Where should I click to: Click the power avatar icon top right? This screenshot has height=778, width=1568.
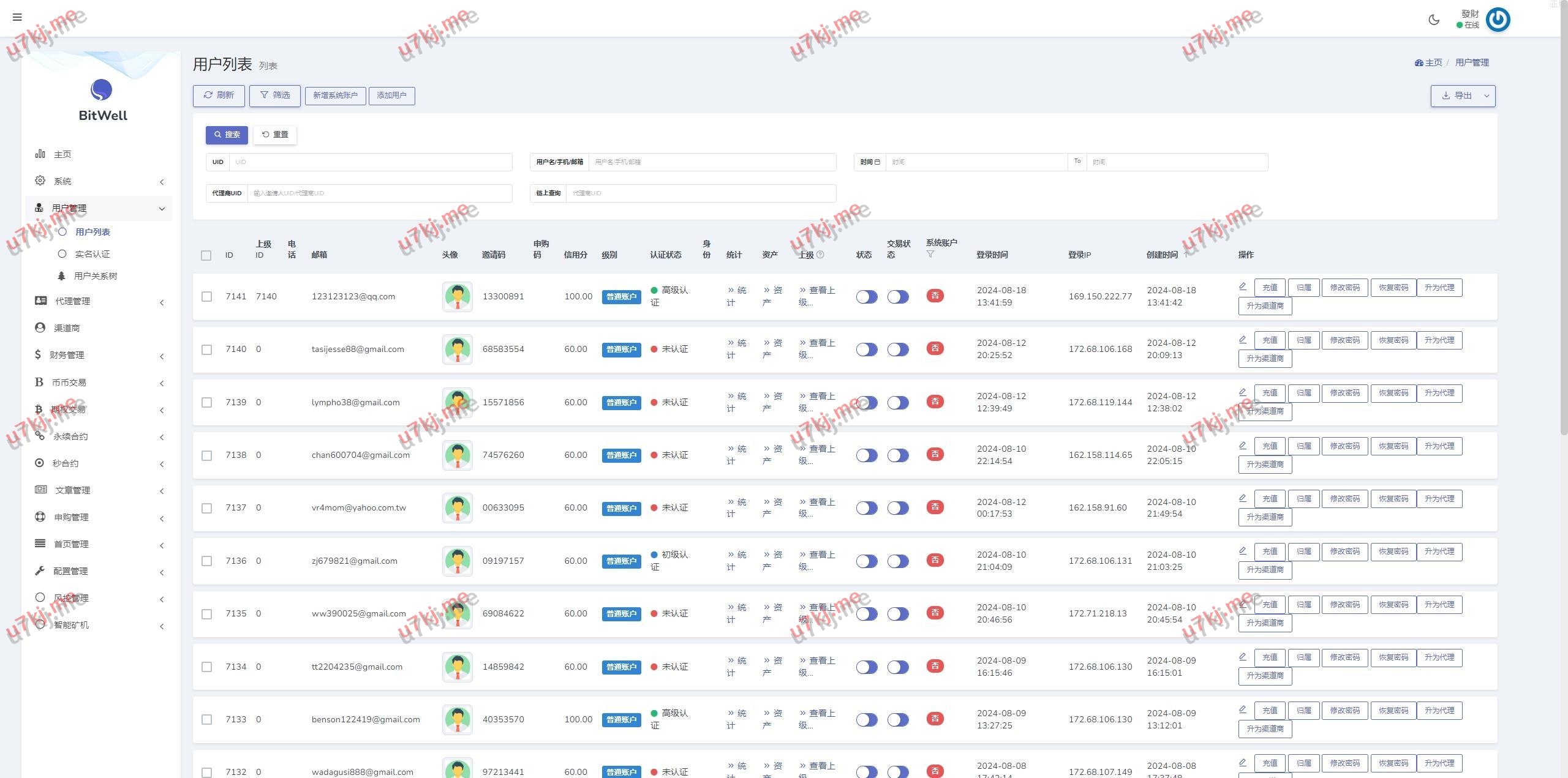[x=1498, y=20]
